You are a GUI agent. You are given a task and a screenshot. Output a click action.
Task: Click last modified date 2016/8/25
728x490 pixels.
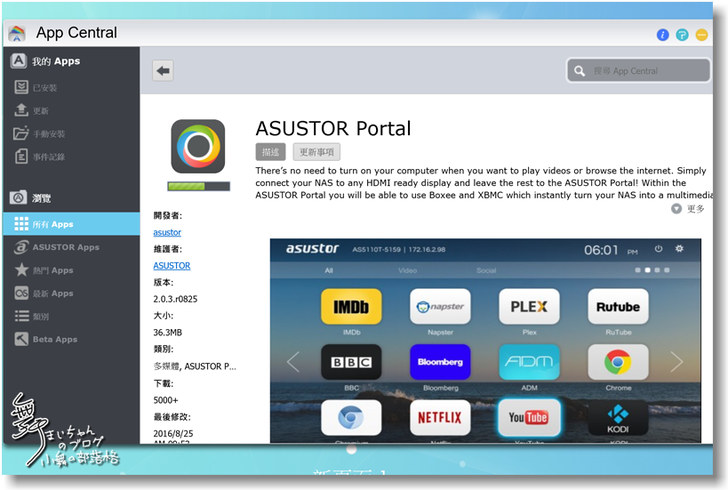point(173,434)
